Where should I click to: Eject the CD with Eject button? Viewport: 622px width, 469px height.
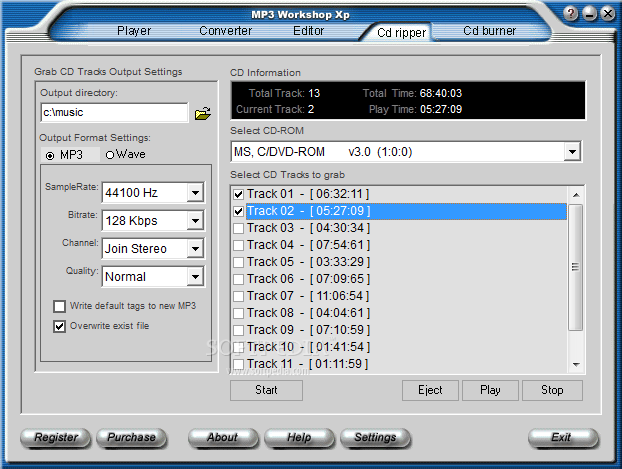click(430, 390)
